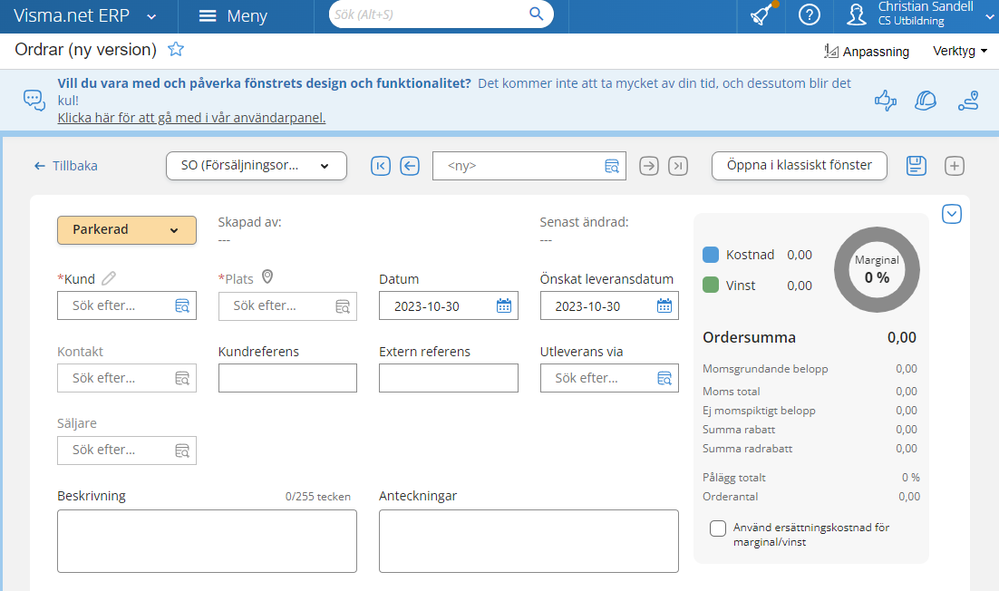Open Datum calendar picker

coord(504,306)
